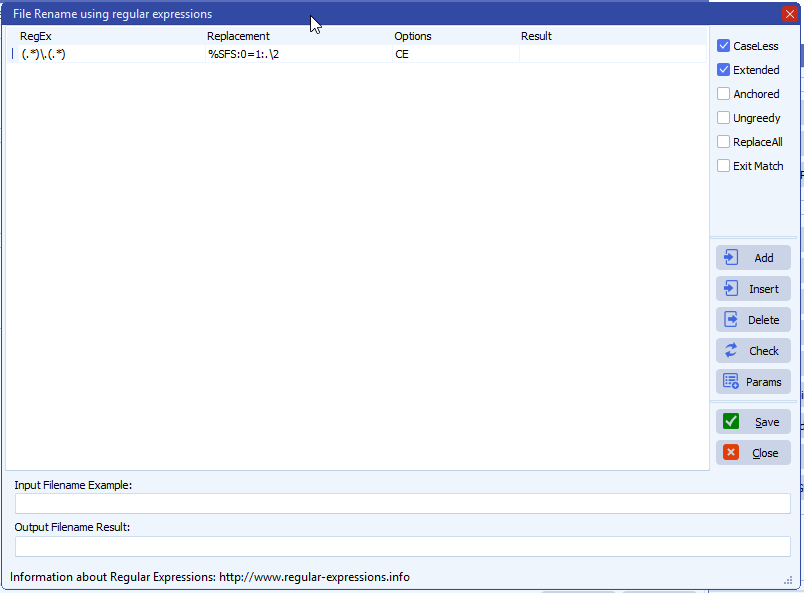Close the dialog via the title bar X
804x593 pixels.
(x=790, y=14)
